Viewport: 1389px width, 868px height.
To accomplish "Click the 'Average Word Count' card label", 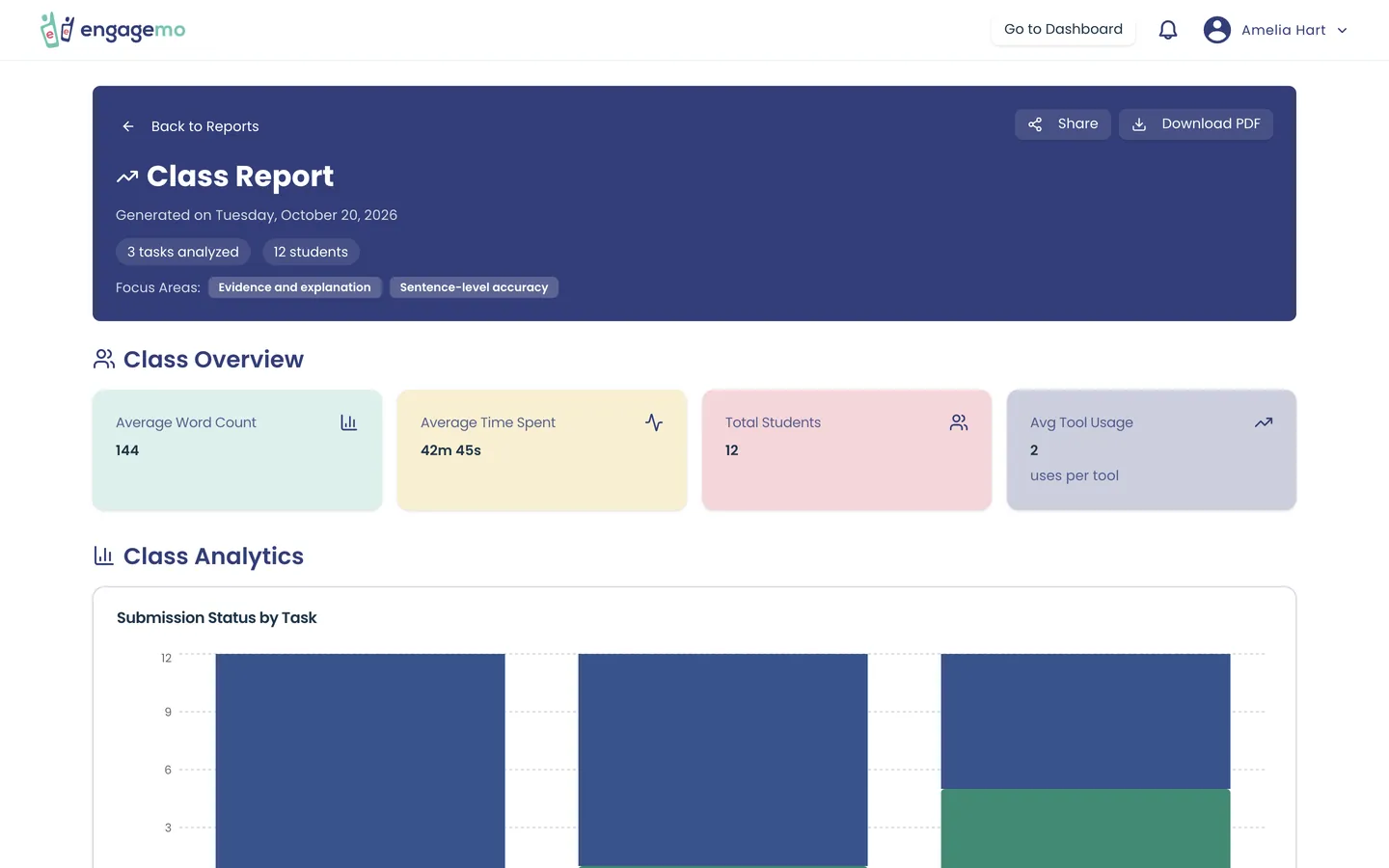I will [x=186, y=422].
